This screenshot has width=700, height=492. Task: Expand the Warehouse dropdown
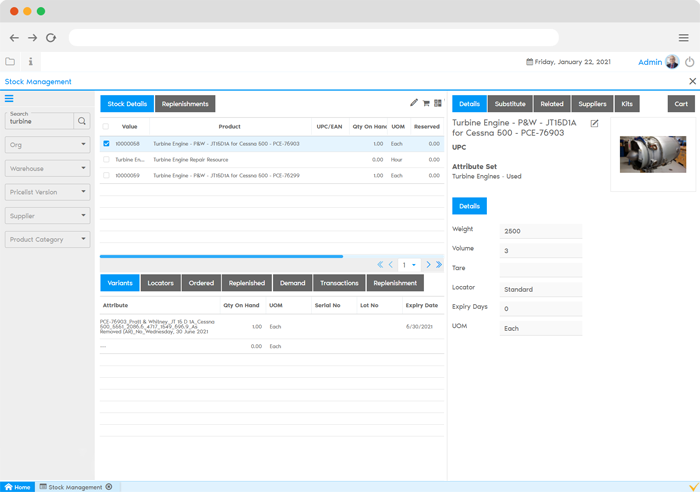tap(47, 168)
